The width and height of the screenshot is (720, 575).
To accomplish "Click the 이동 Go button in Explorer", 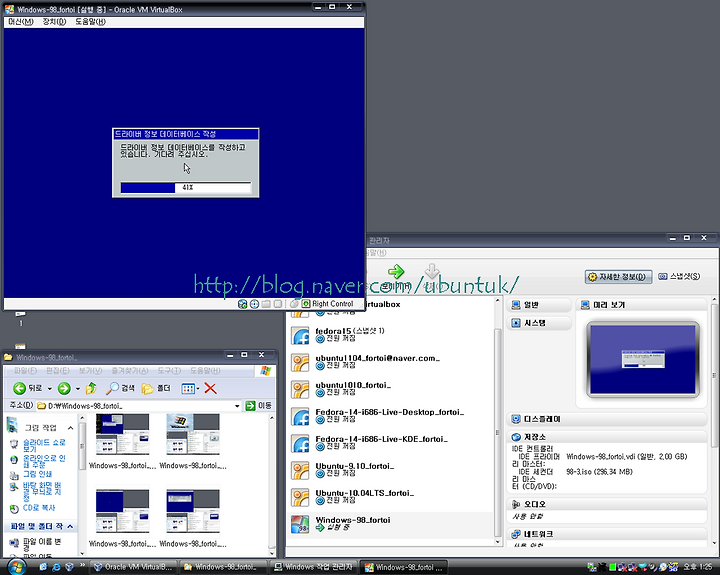I will (x=259, y=406).
